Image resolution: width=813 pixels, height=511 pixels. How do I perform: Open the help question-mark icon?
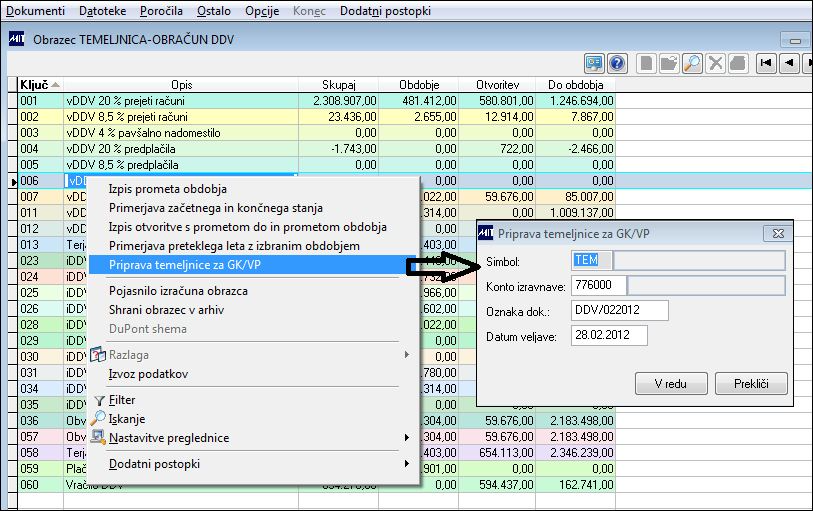[616, 63]
